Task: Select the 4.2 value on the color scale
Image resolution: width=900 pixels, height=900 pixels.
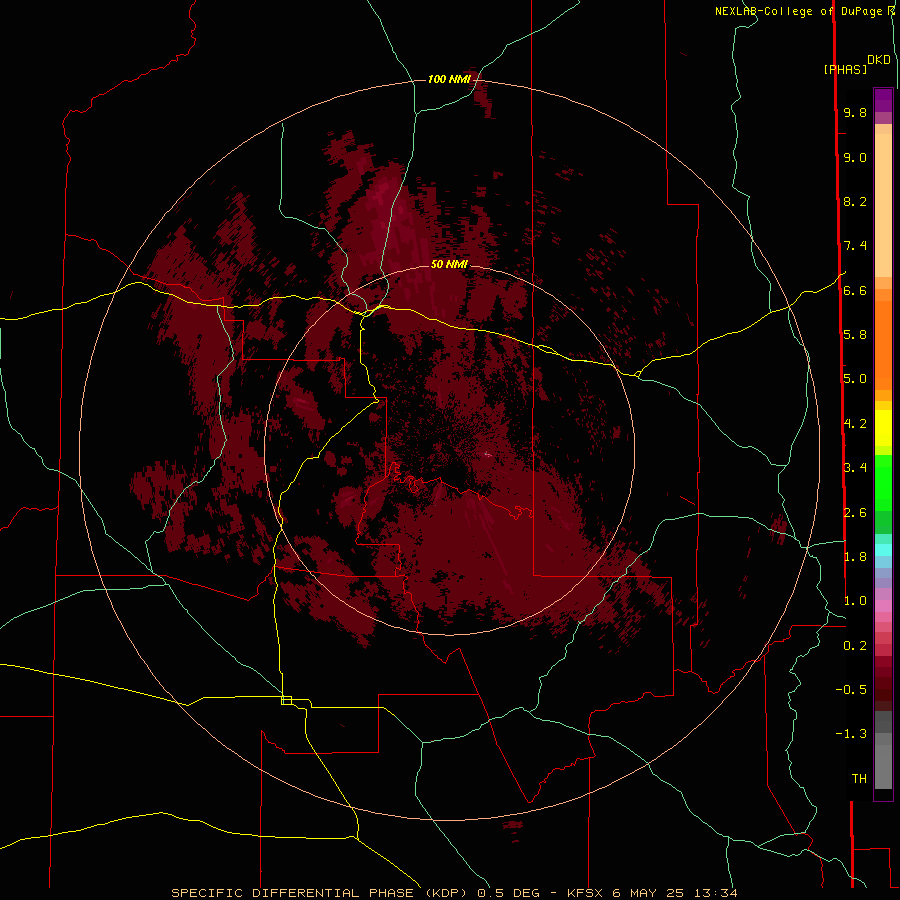Action: [855, 424]
